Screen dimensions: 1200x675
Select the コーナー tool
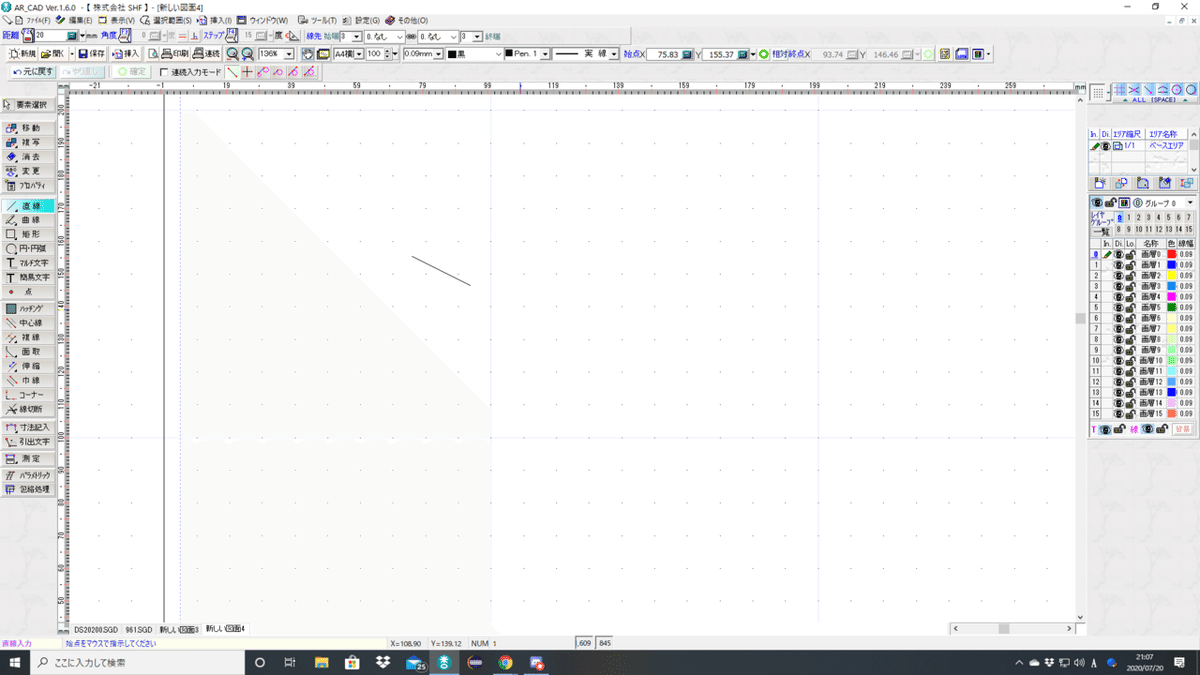(x=28, y=395)
